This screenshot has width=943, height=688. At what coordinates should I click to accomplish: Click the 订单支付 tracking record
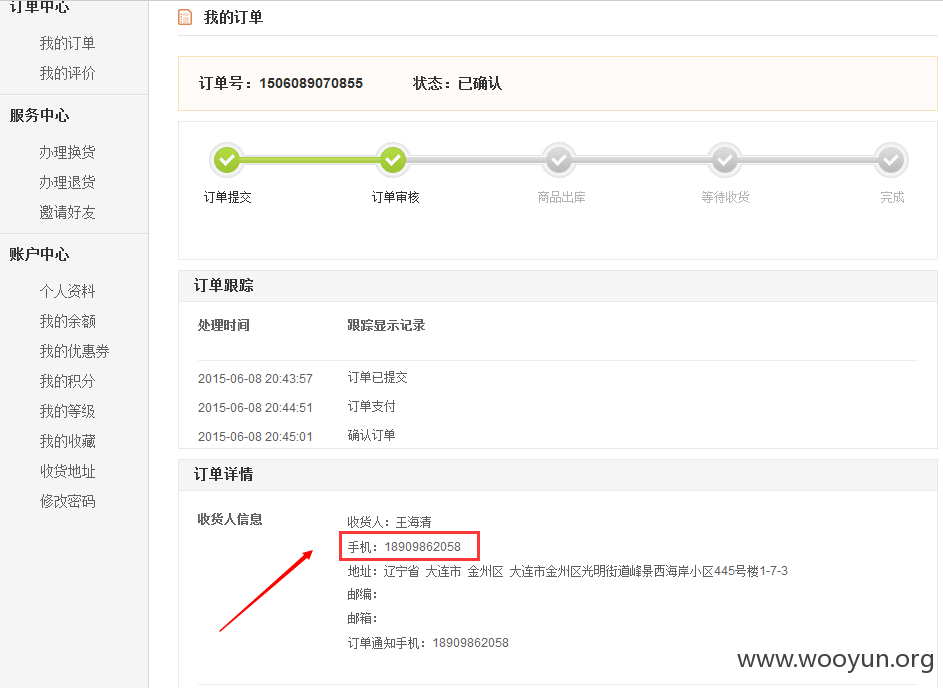(371, 407)
